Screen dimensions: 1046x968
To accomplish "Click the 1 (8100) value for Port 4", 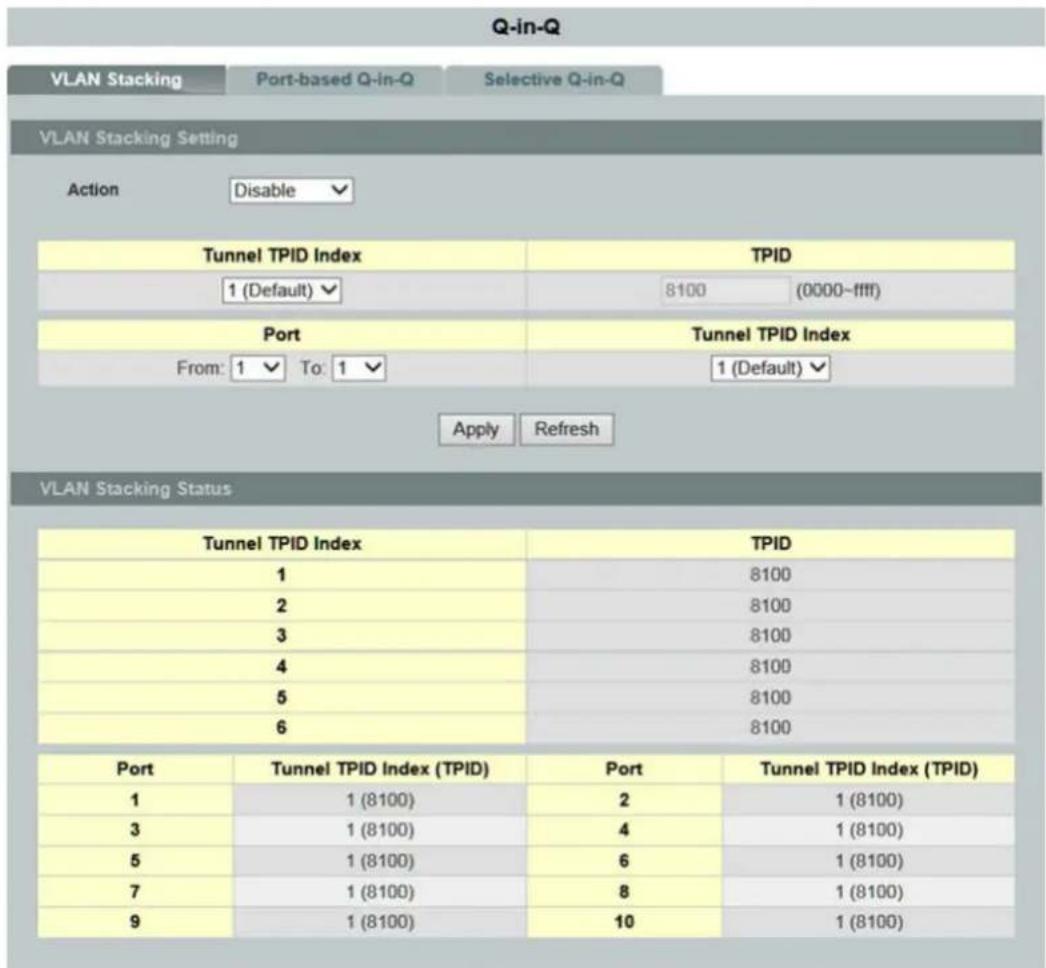I will [x=869, y=830].
